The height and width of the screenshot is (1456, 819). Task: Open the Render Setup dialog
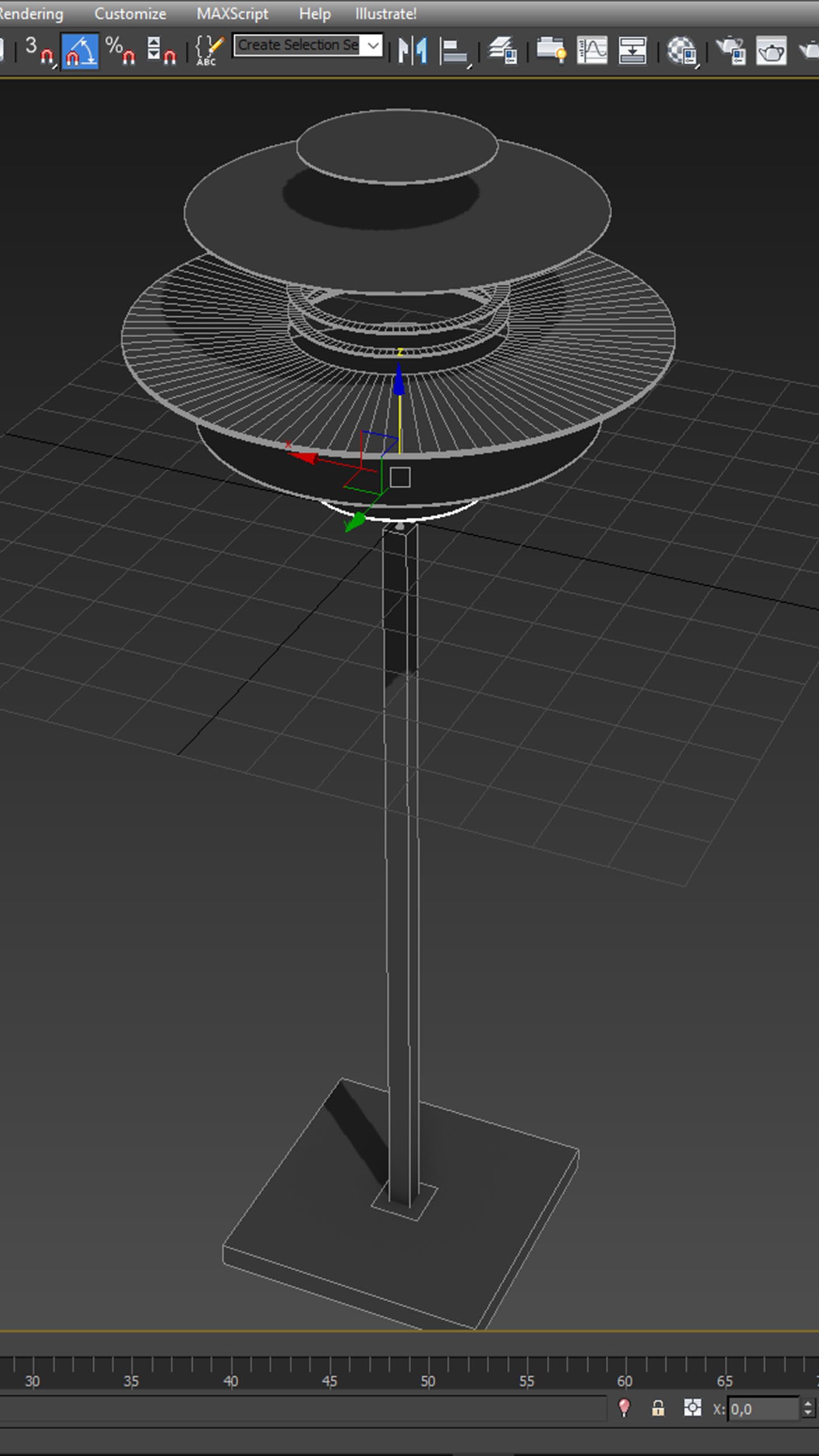731,51
